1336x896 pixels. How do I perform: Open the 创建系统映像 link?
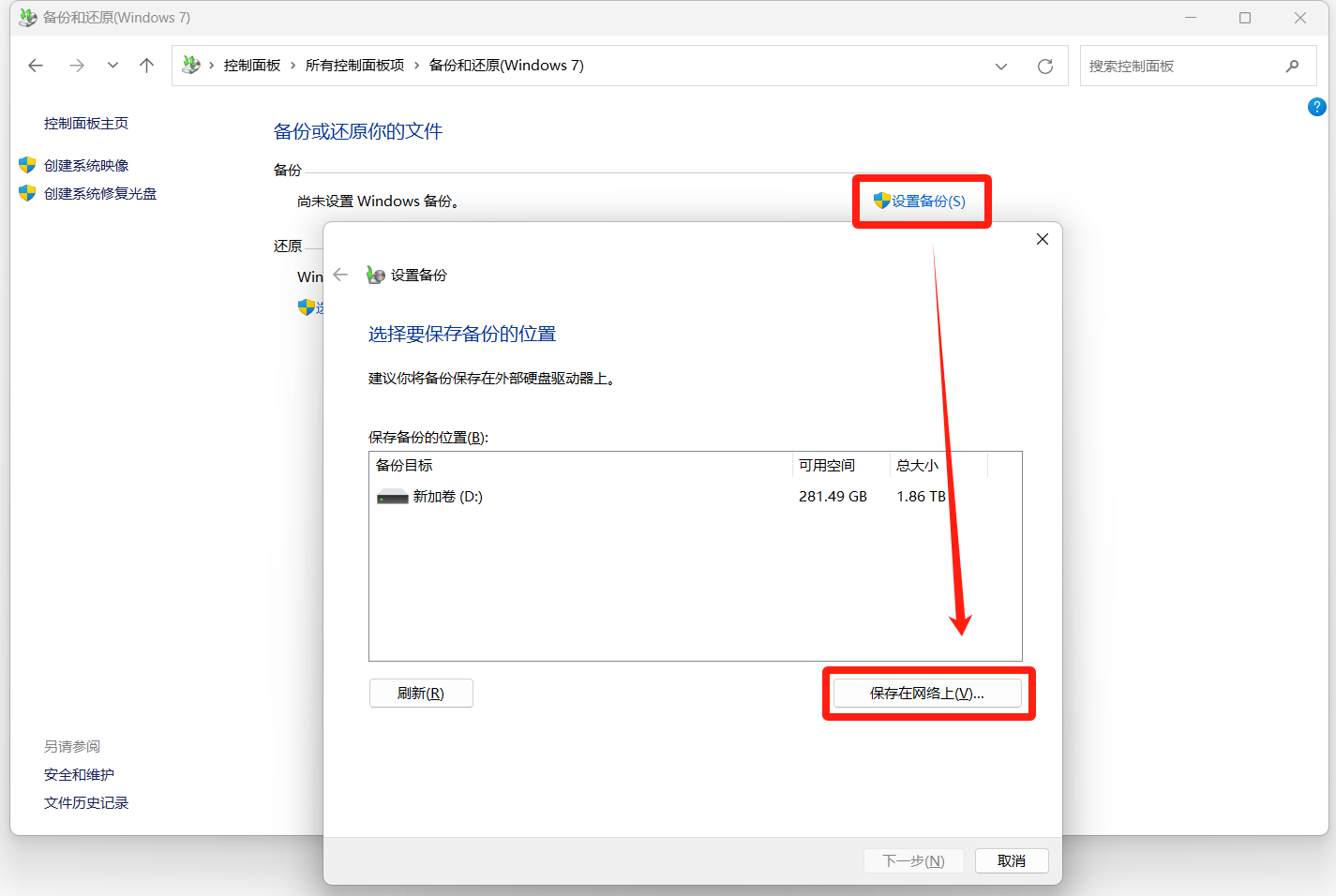86,166
